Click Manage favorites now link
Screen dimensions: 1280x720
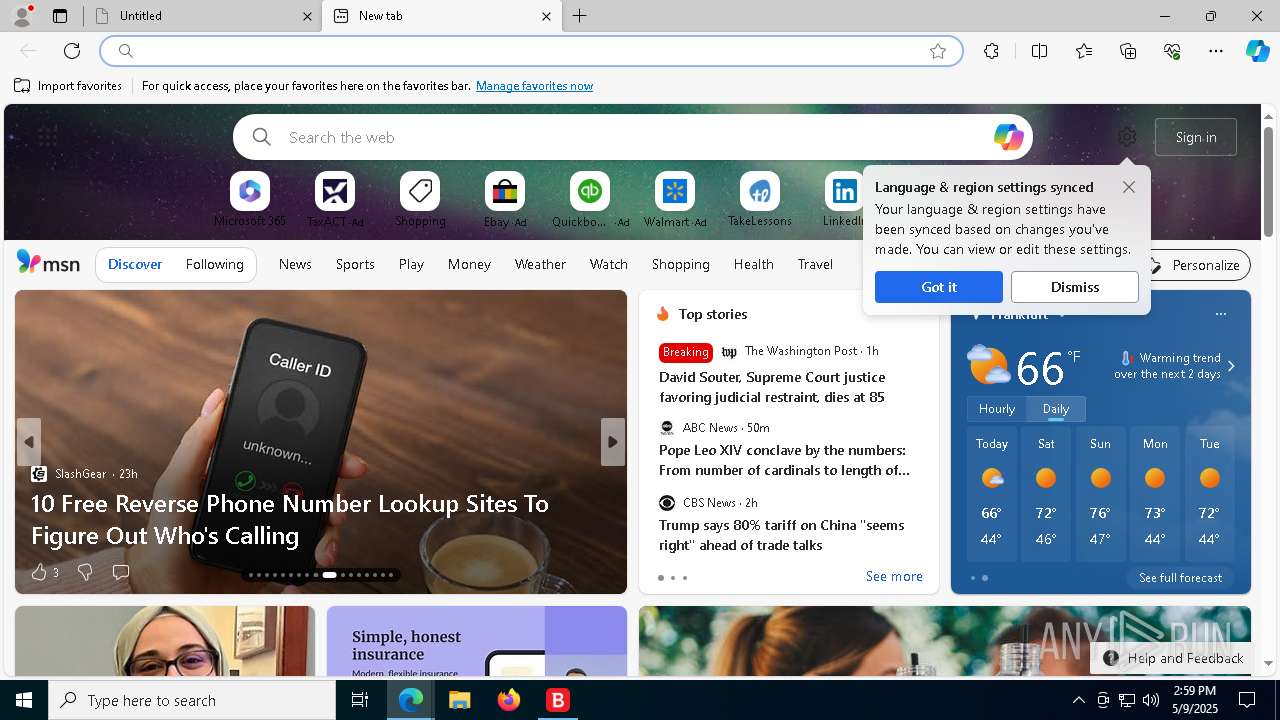click(534, 86)
